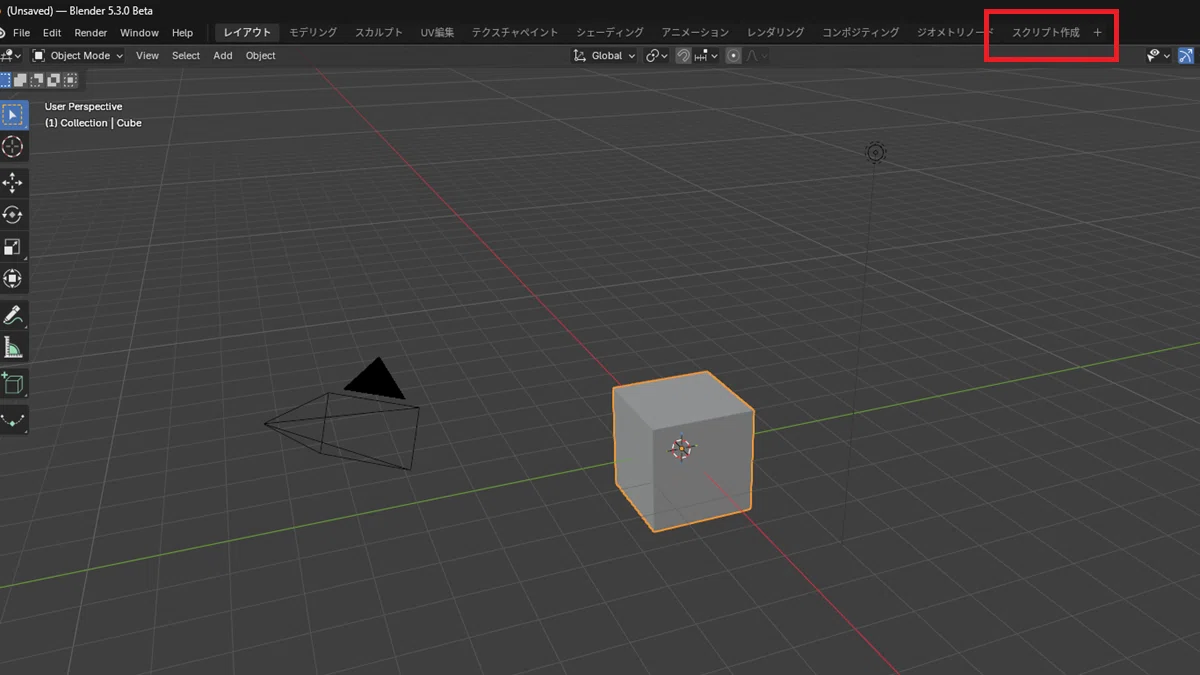The width and height of the screenshot is (1200, 675).
Task: Switch to the アニメーション workspace tab
Action: point(695,33)
